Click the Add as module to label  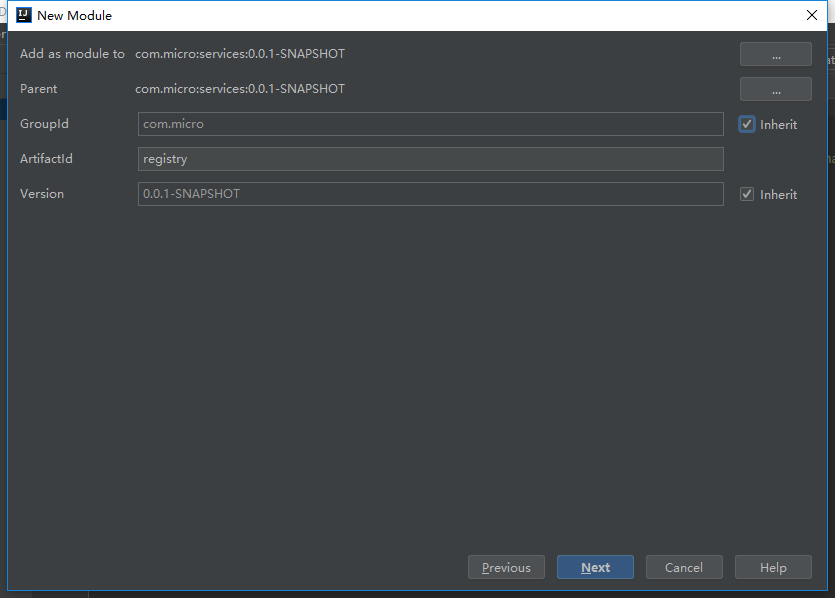click(x=72, y=54)
